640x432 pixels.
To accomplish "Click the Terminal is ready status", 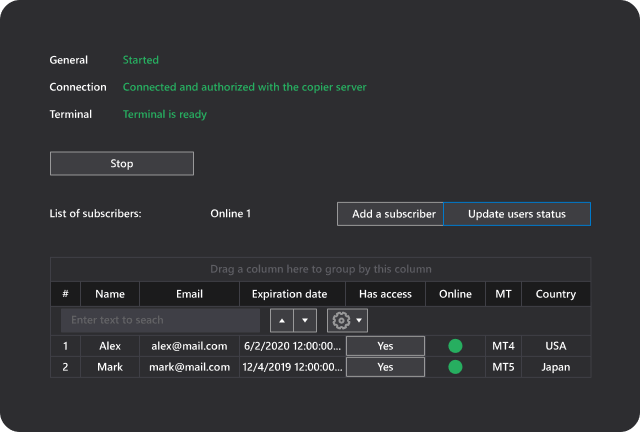I will click(x=165, y=114).
